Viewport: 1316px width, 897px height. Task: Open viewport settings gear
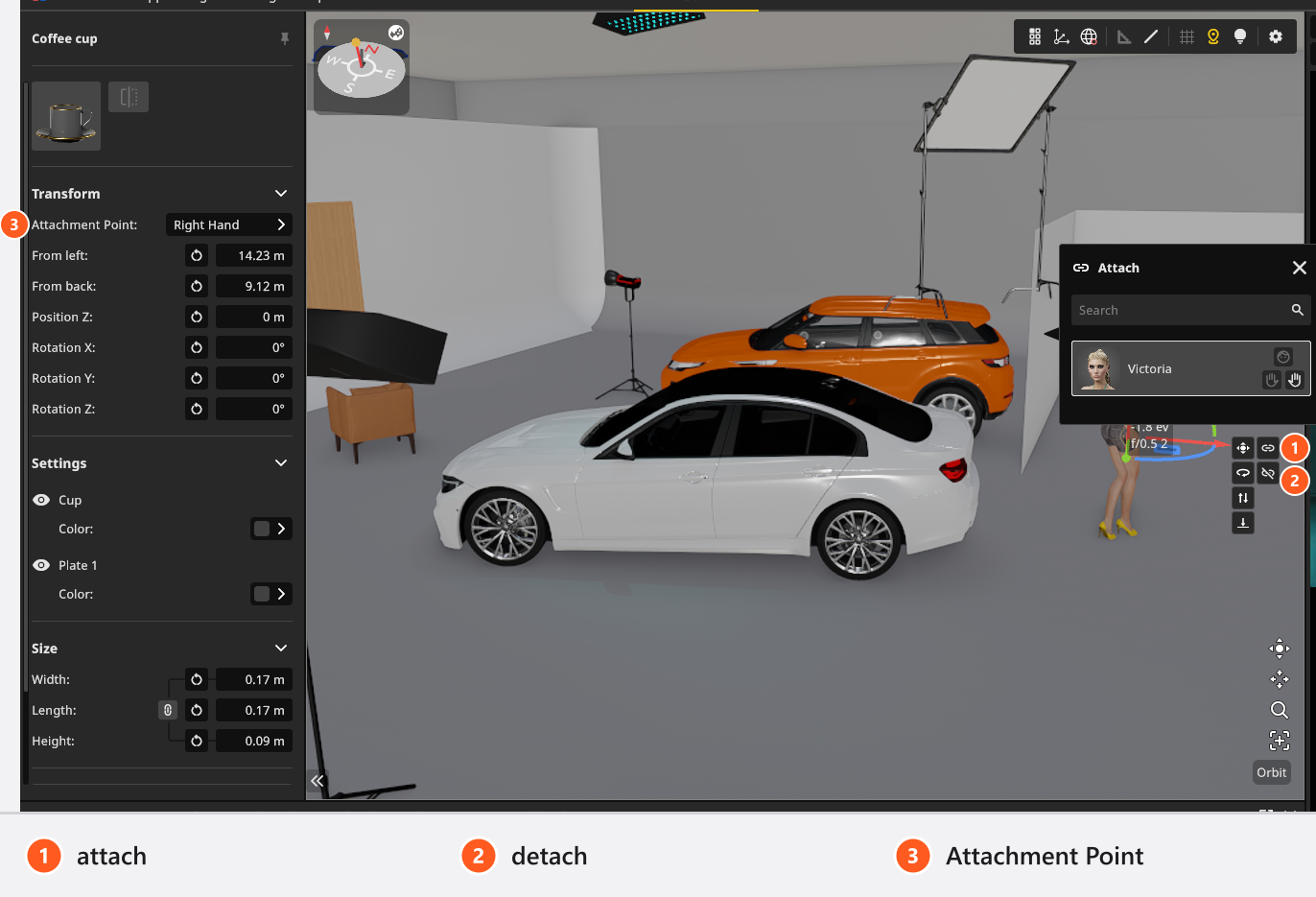tap(1276, 36)
